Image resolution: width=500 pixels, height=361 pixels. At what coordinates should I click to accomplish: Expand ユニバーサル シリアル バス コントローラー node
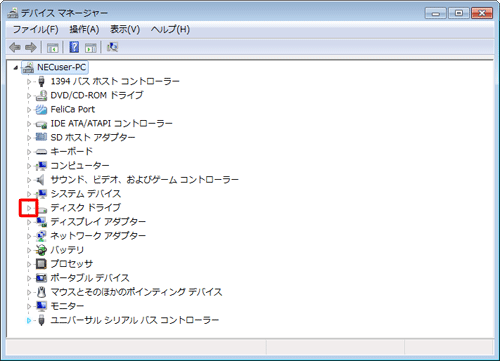click(29, 320)
